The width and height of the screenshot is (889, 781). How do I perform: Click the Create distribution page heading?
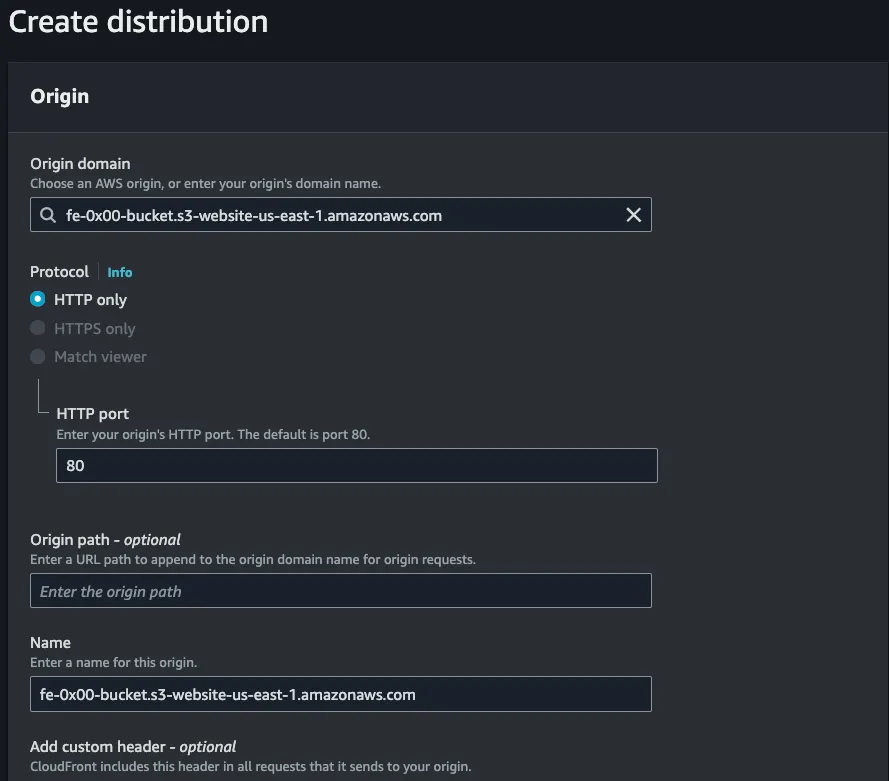click(138, 22)
